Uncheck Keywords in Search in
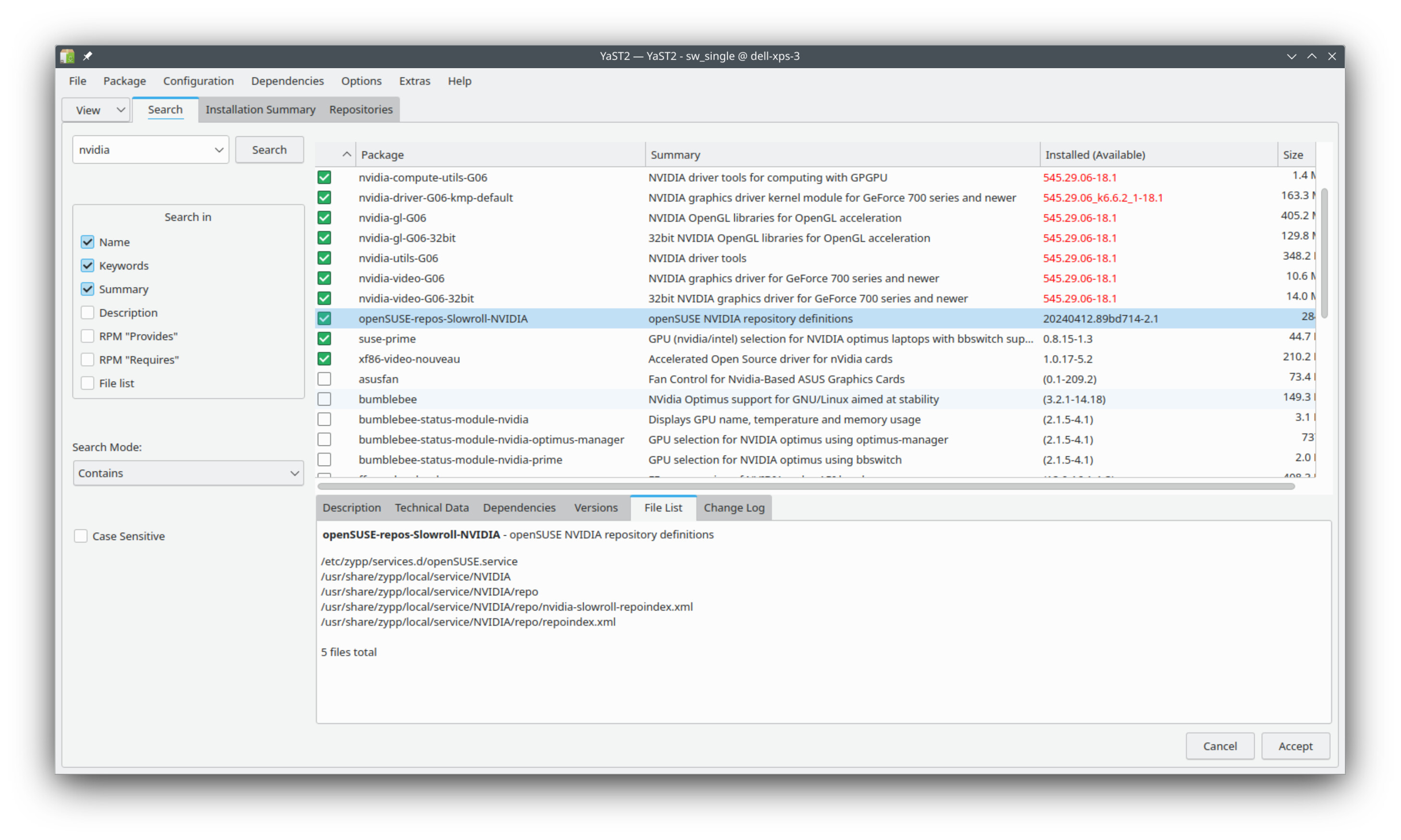Viewport: 1401px width, 840px height. point(87,265)
